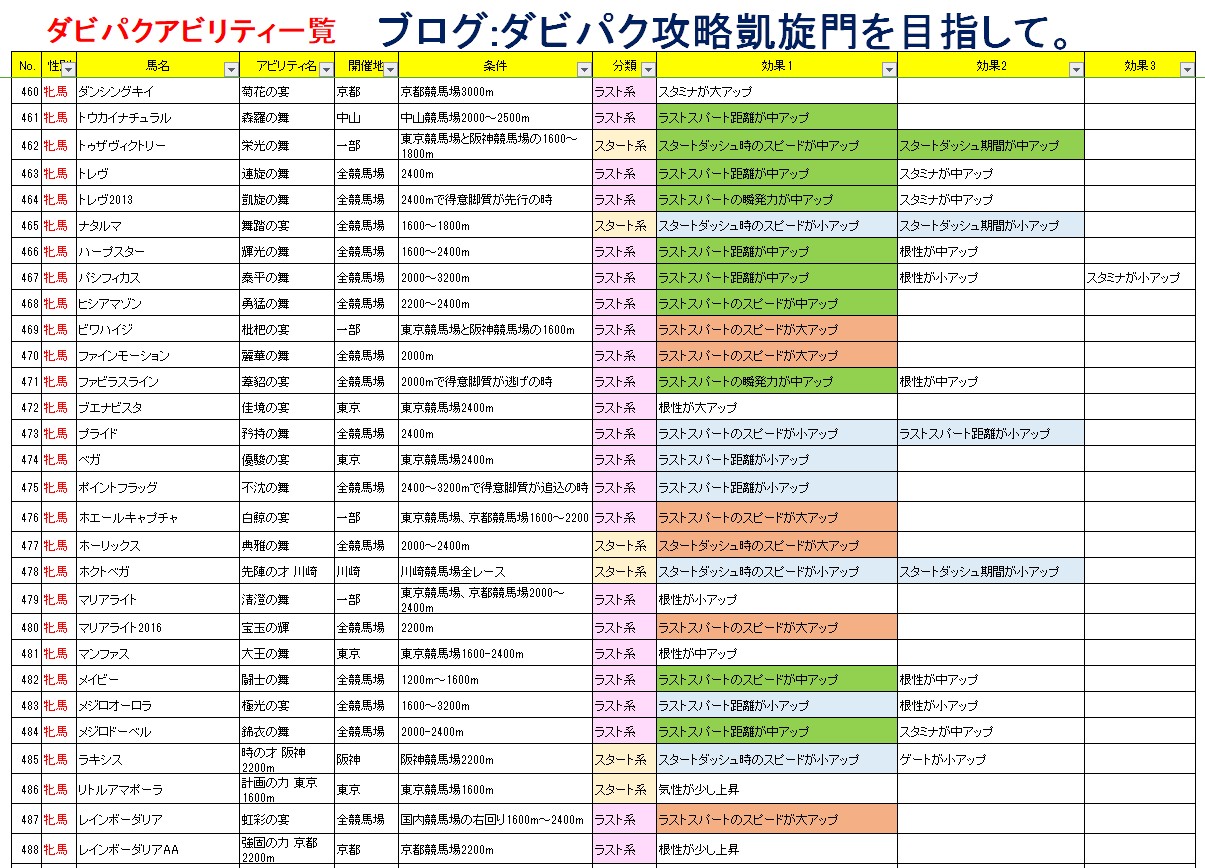Click ability name 勇猛の舞

coord(265,303)
